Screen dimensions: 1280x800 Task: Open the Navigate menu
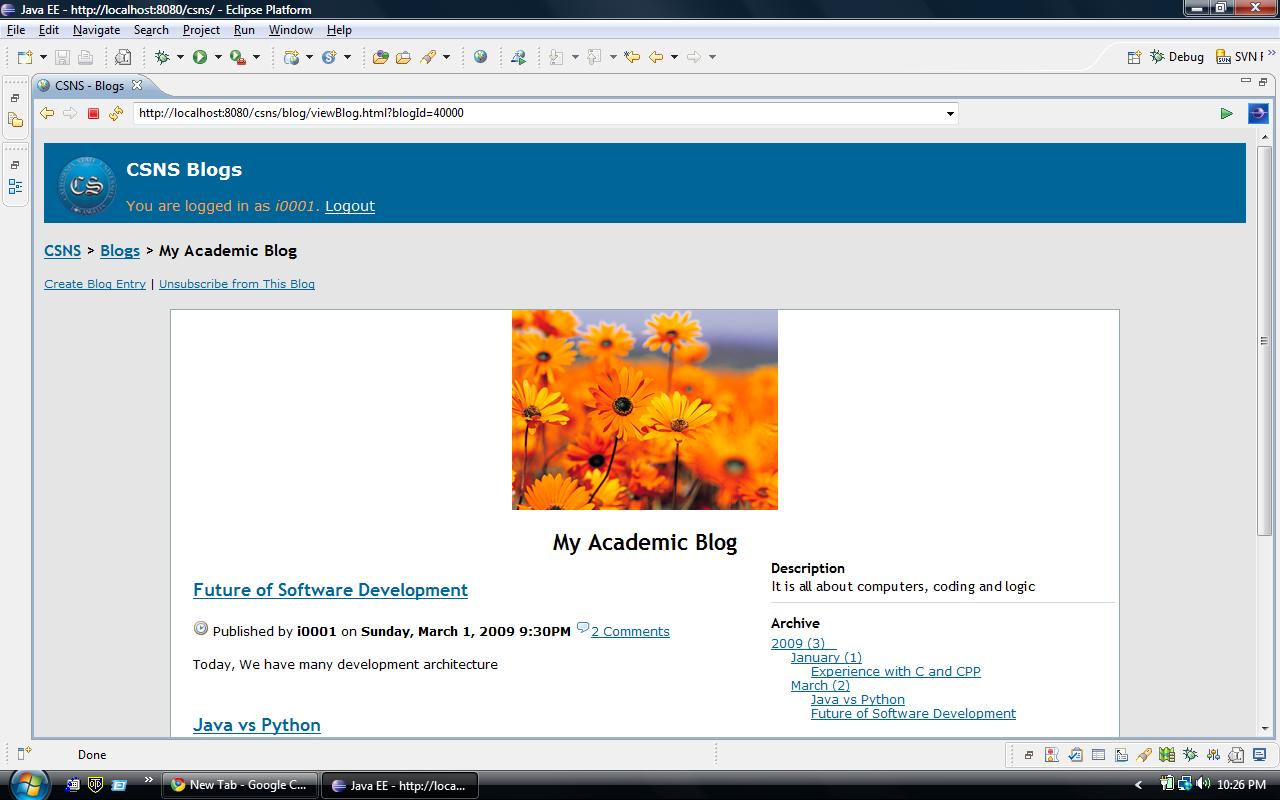[96, 30]
